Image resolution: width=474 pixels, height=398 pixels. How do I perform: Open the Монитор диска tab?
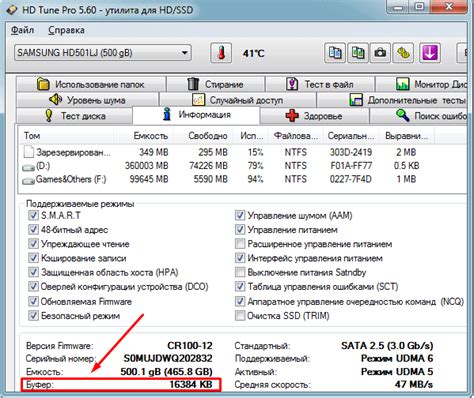coord(421,84)
